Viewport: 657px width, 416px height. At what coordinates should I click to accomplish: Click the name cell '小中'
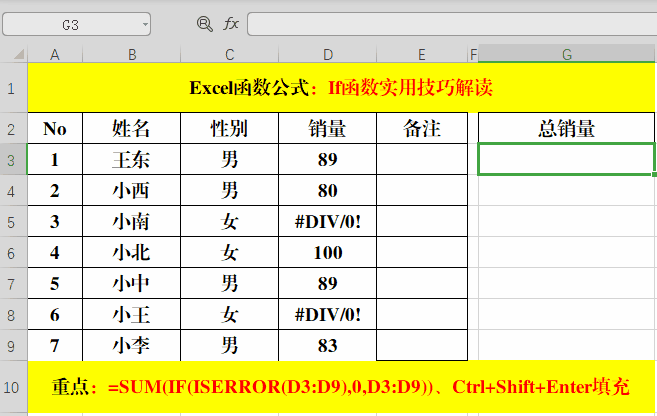(132, 284)
